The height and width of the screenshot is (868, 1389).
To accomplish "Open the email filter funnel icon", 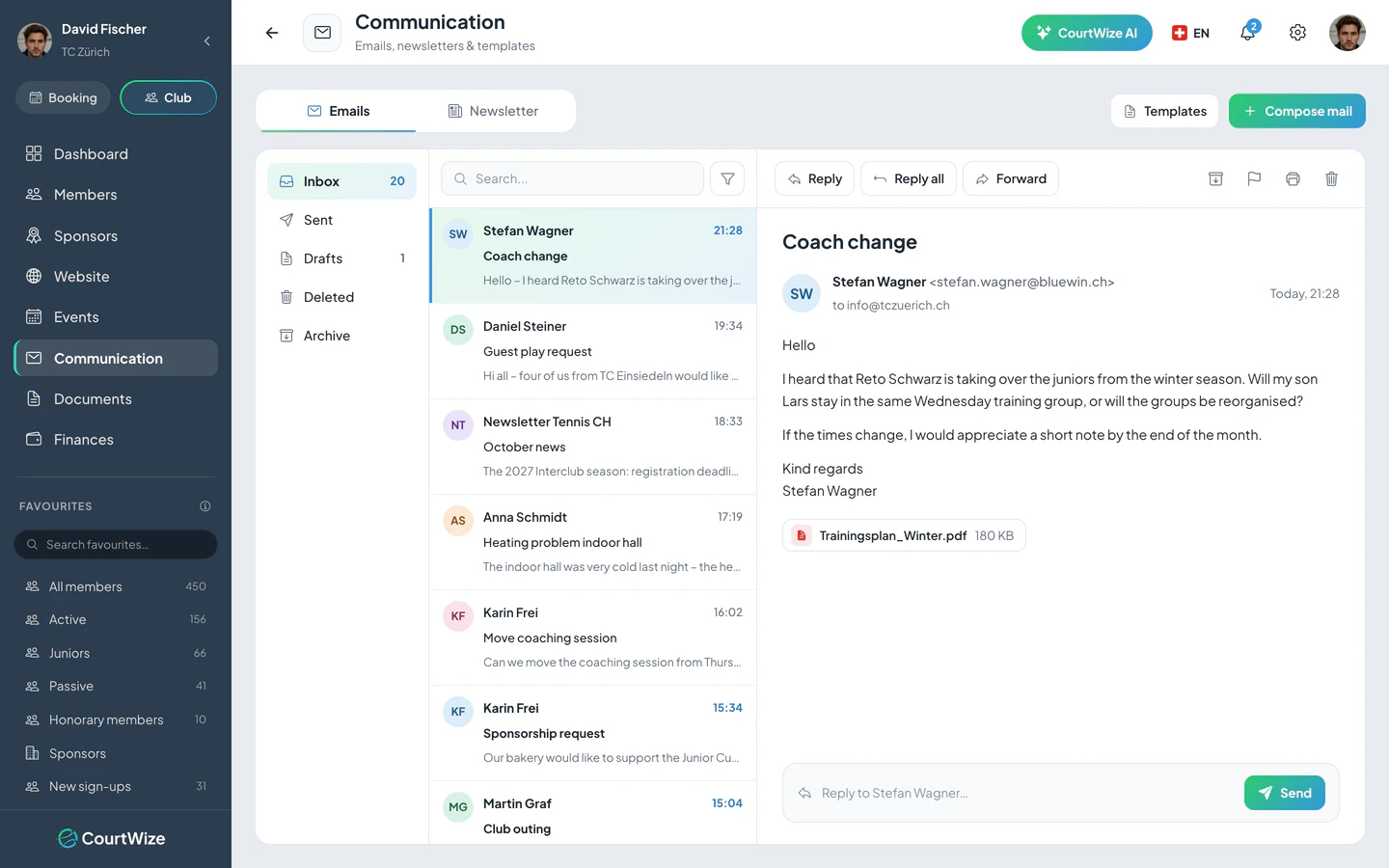I will pos(727,178).
